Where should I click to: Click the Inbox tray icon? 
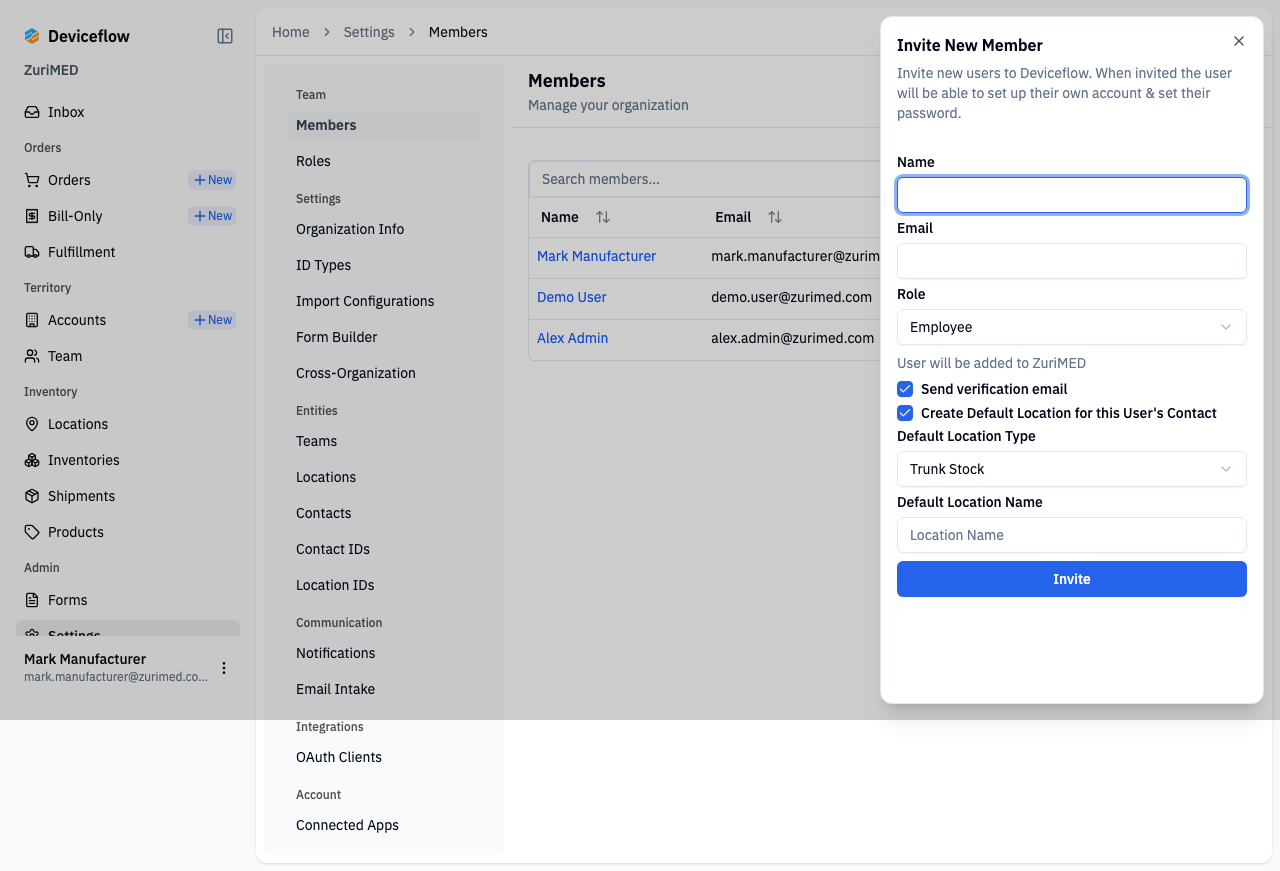tap(32, 112)
